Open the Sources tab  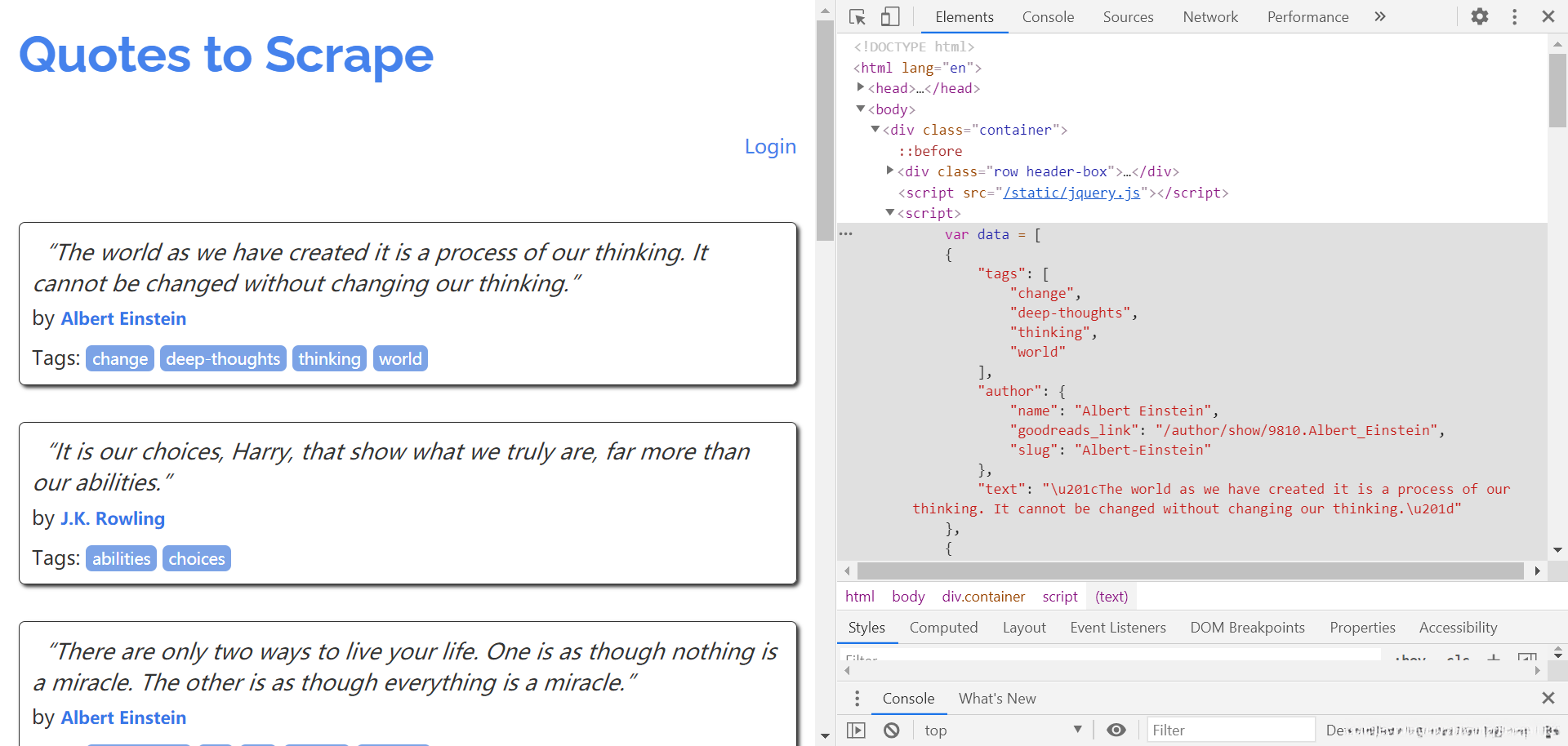(1128, 17)
